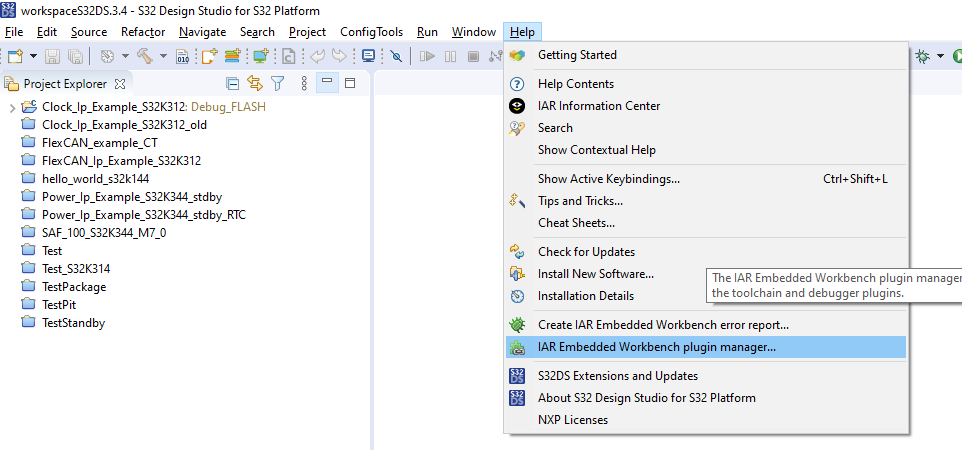Viewport: 962px width, 450px height.
Task: Collapse all in Project Explorer
Action: click(x=233, y=83)
